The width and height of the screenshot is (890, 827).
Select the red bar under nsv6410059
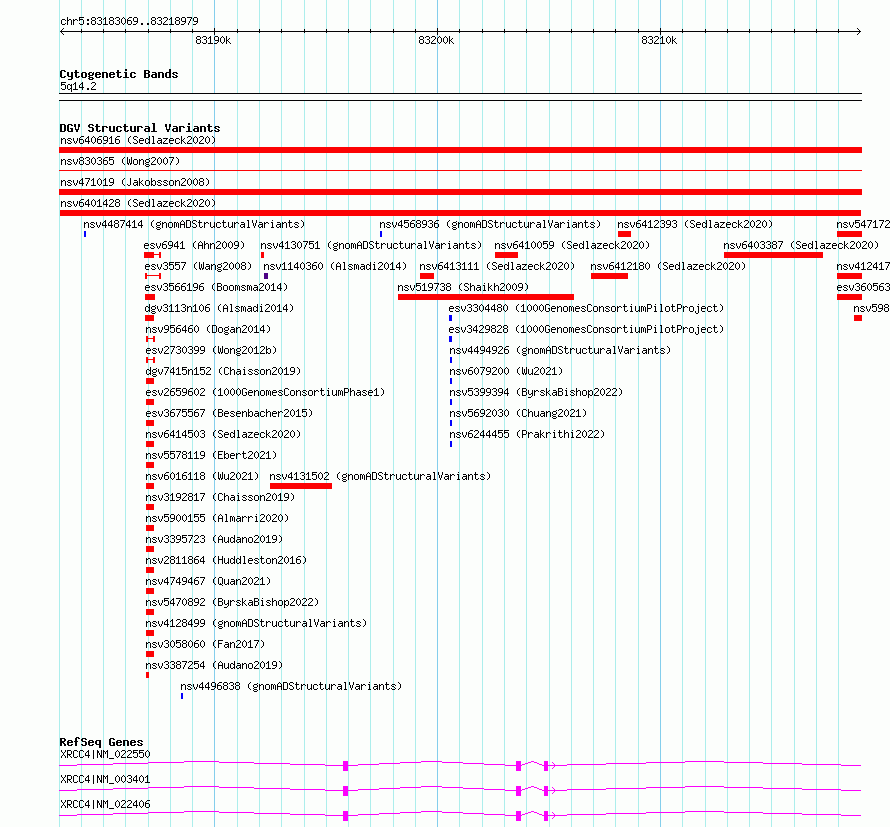[506, 255]
